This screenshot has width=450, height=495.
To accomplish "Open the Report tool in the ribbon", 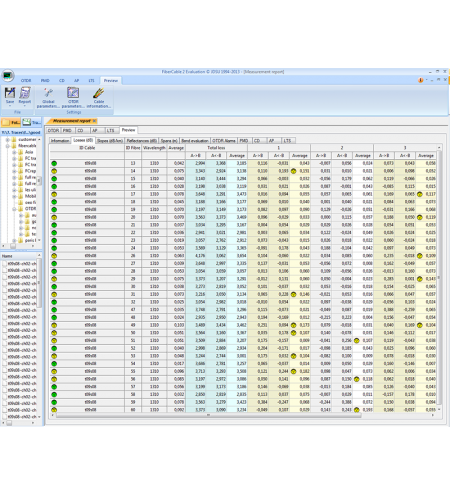I will click(25, 95).
